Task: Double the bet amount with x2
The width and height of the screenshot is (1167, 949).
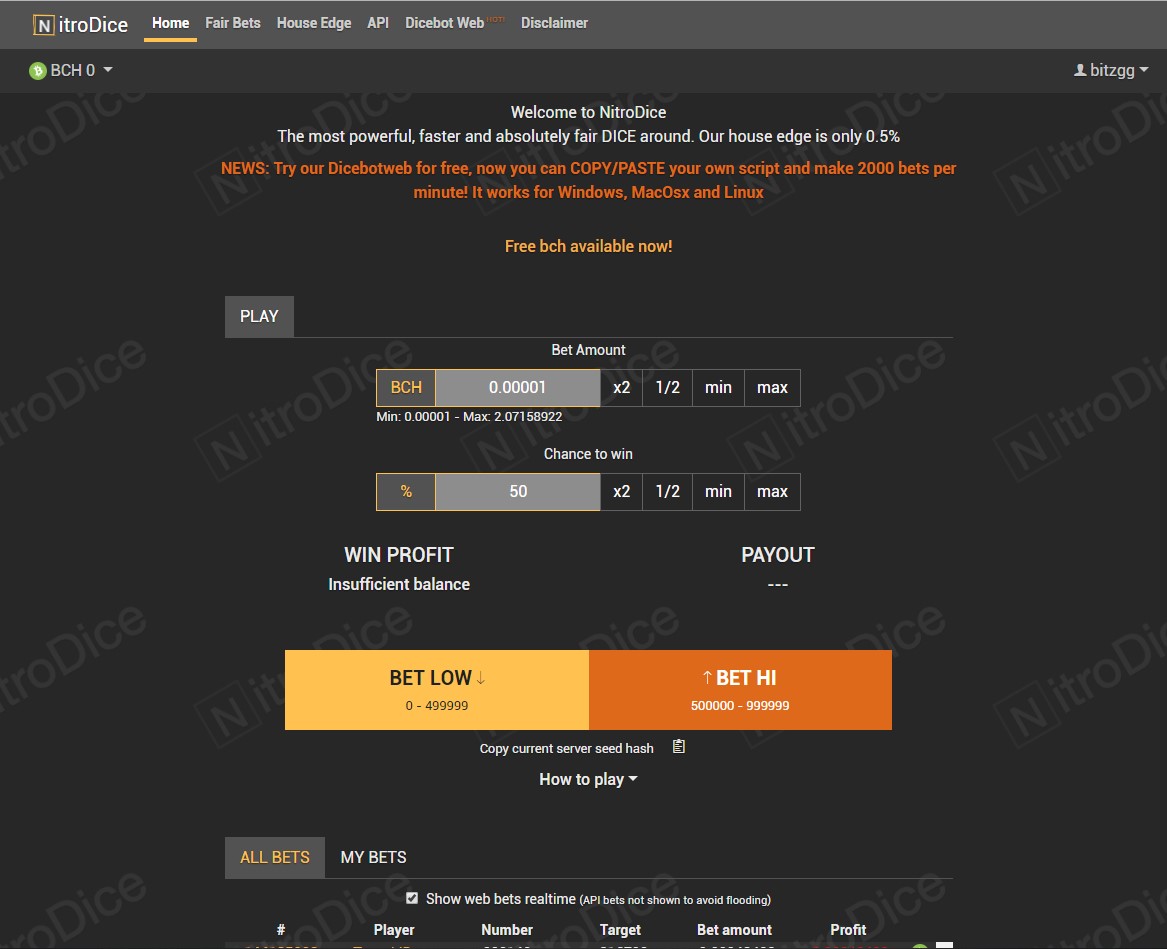Action: tap(621, 388)
